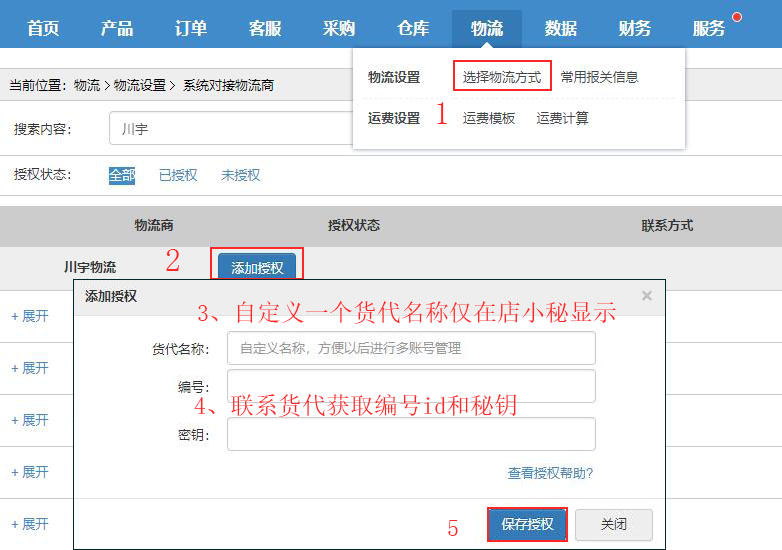Focus the 密钥 input field
The image size is (782, 550).
[411, 434]
